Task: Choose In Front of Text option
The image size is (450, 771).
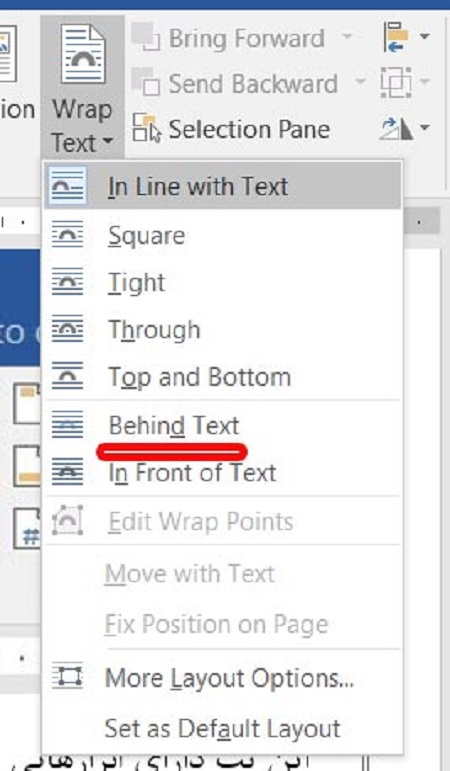Action: tap(192, 473)
